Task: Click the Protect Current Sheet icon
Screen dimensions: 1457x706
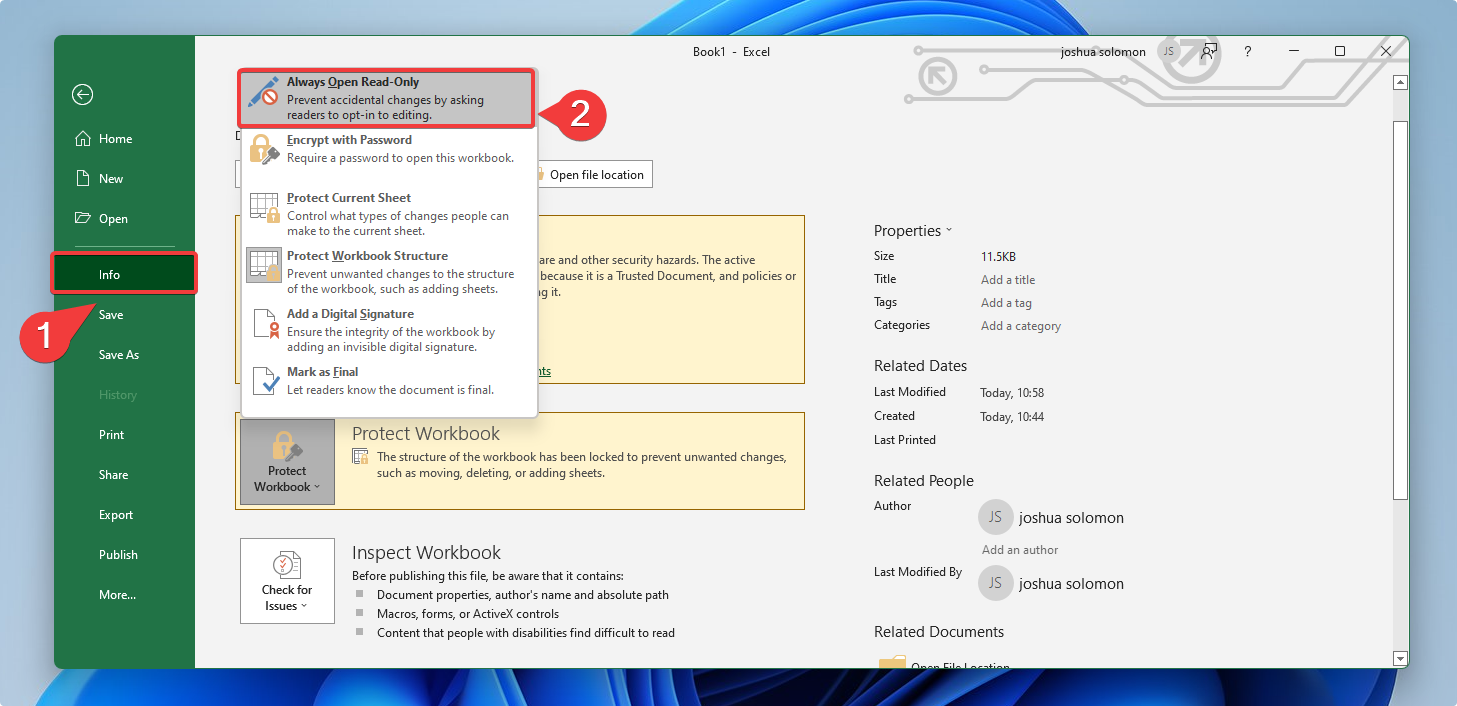Action: click(x=264, y=208)
